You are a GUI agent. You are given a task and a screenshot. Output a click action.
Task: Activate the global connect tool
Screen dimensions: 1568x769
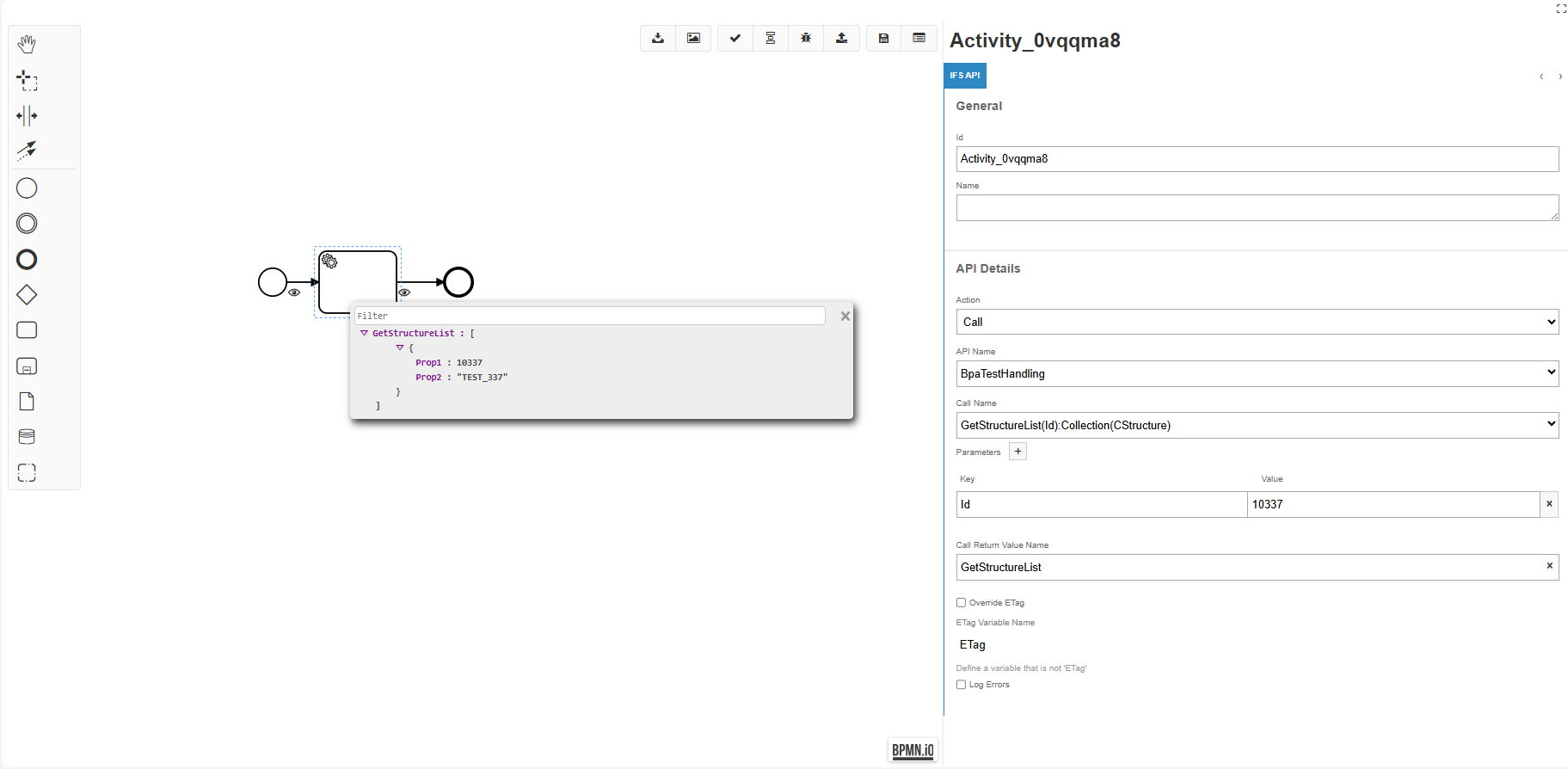point(27,151)
